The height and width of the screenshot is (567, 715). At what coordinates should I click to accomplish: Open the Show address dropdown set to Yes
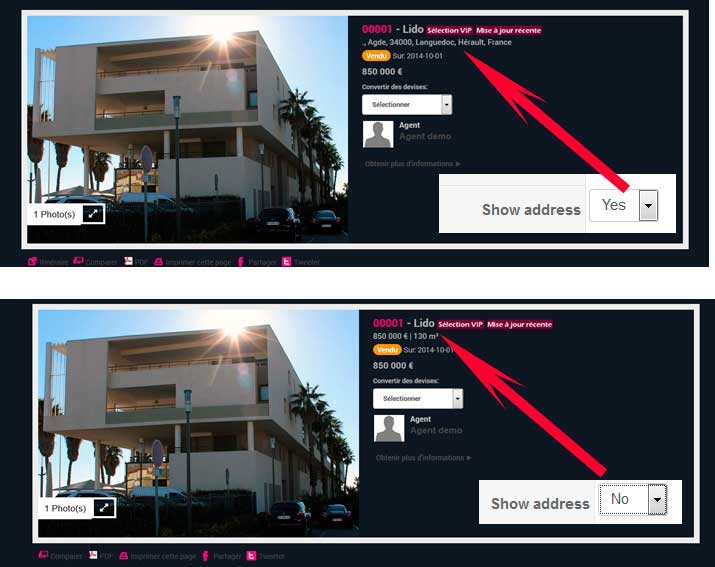pos(623,205)
